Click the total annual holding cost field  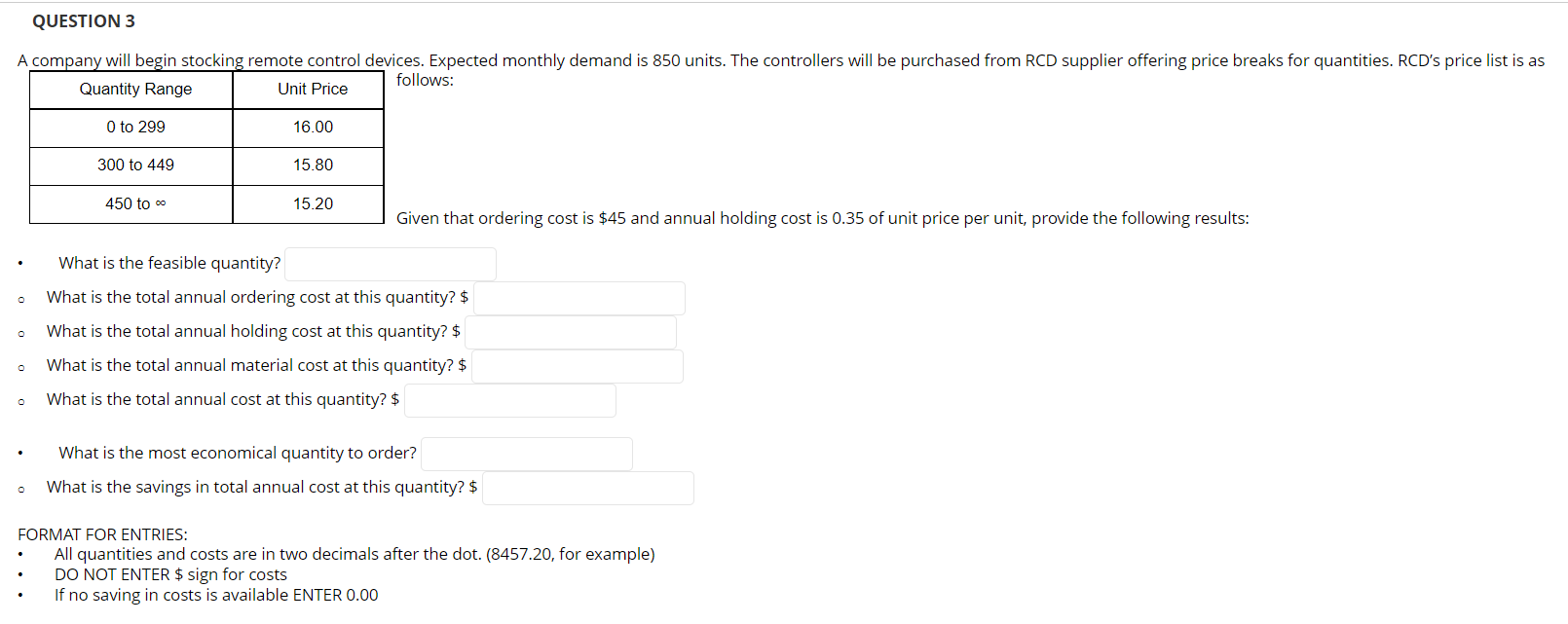(x=571, y=331)
